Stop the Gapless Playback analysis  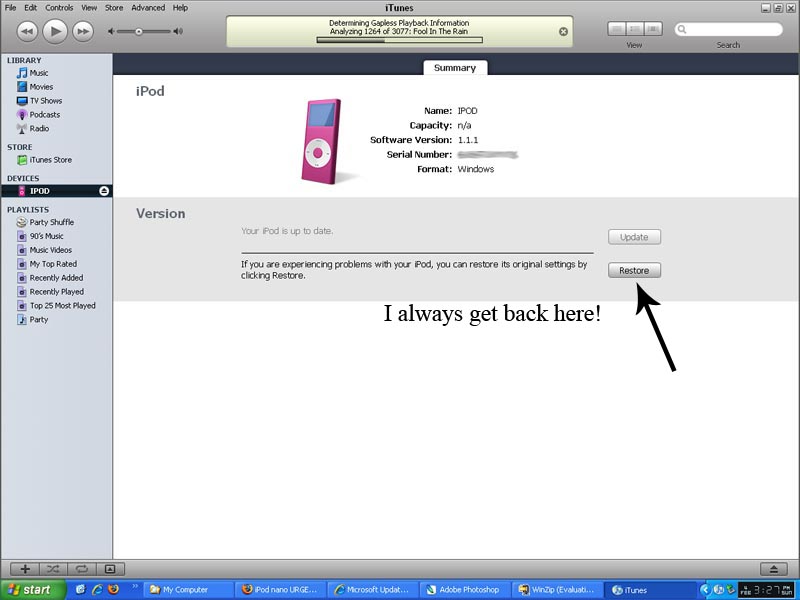click(x=563, y=30)
